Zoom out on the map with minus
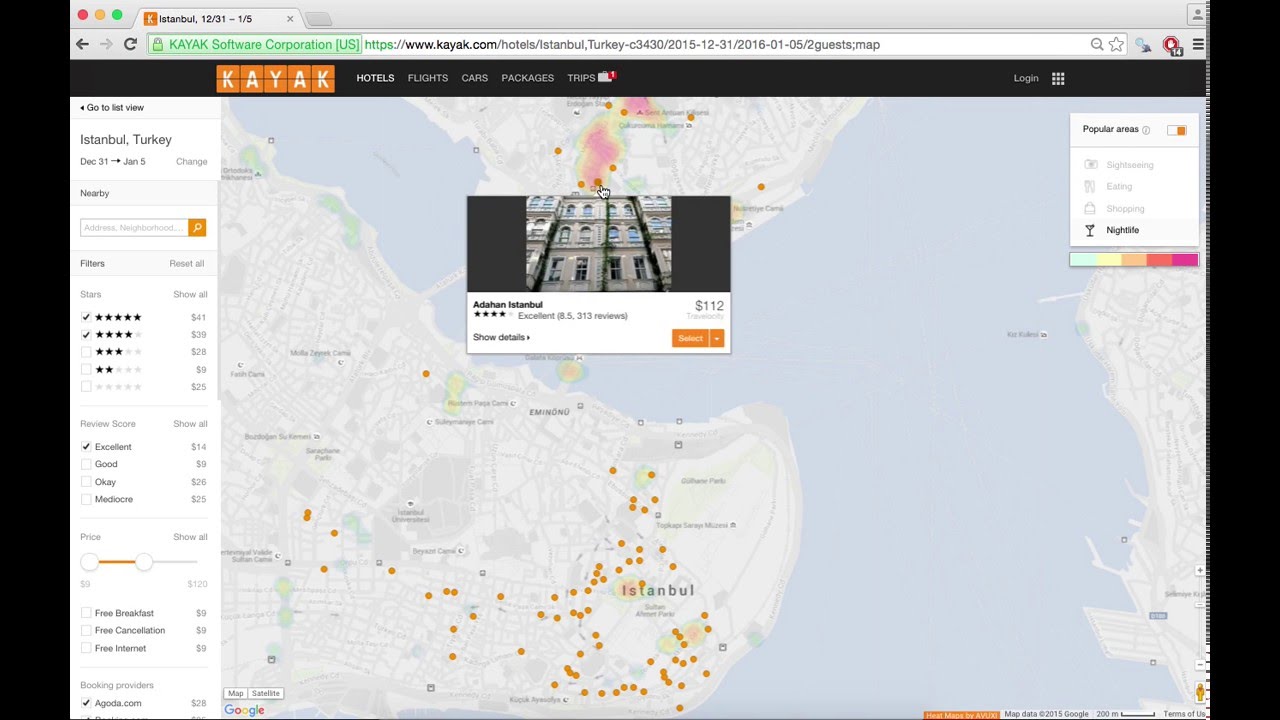The width and height of the screenshot is (1280, 720). click(1200, 665)
